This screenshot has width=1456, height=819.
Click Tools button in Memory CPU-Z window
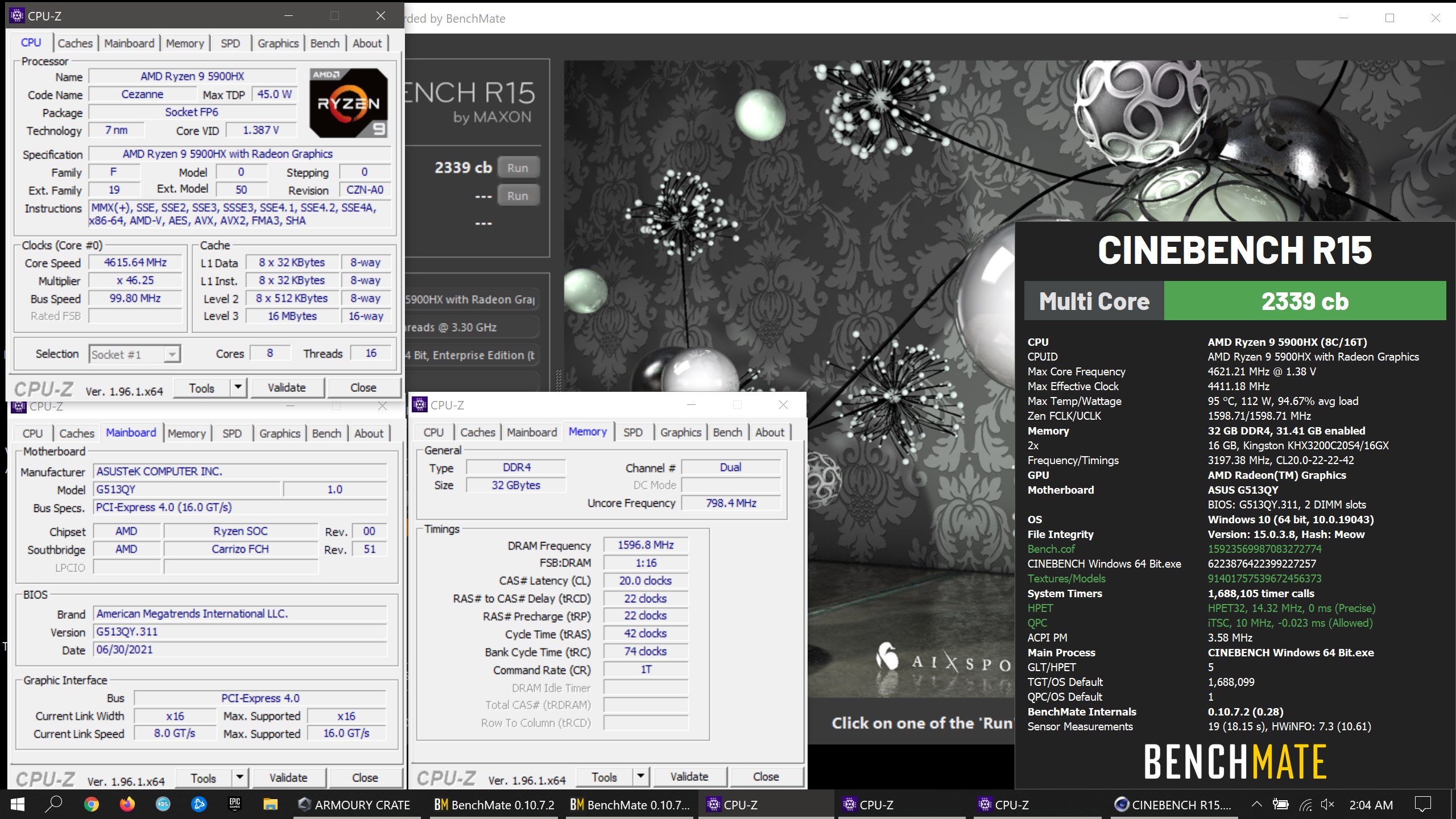[604, 776]
